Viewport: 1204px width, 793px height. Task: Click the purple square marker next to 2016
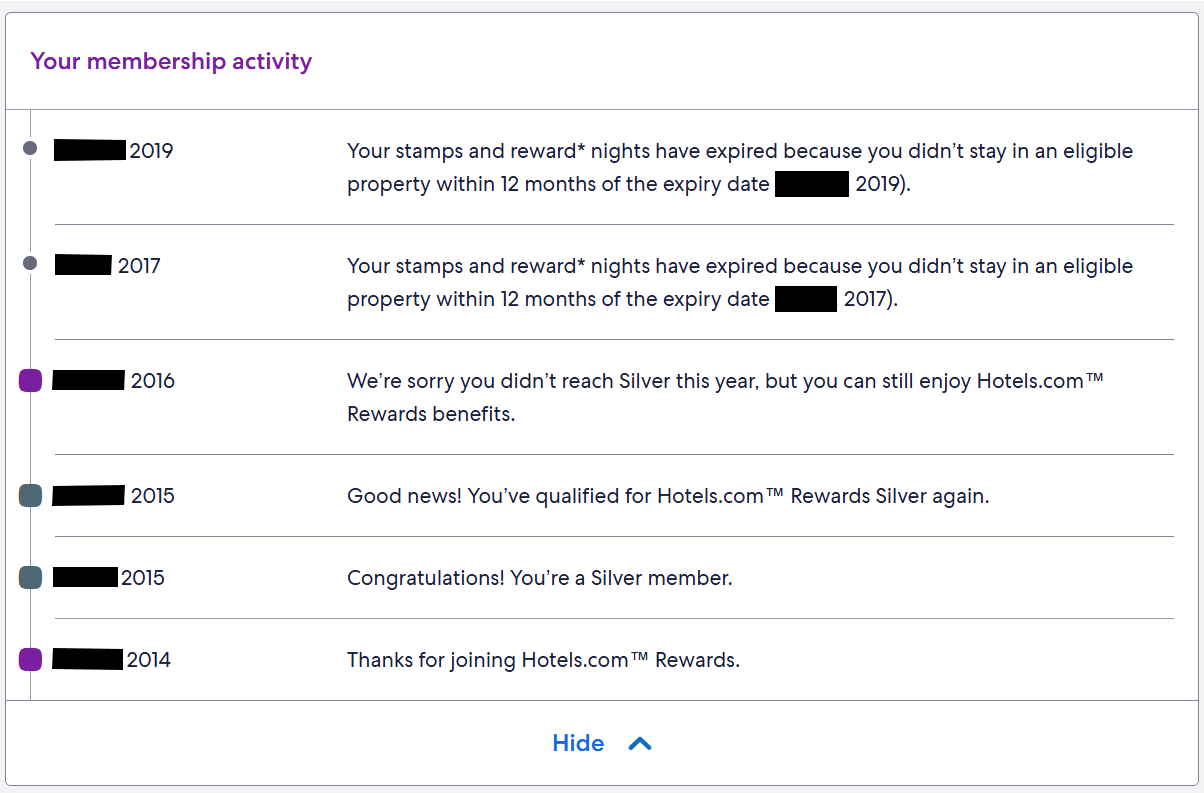point(30,381)
